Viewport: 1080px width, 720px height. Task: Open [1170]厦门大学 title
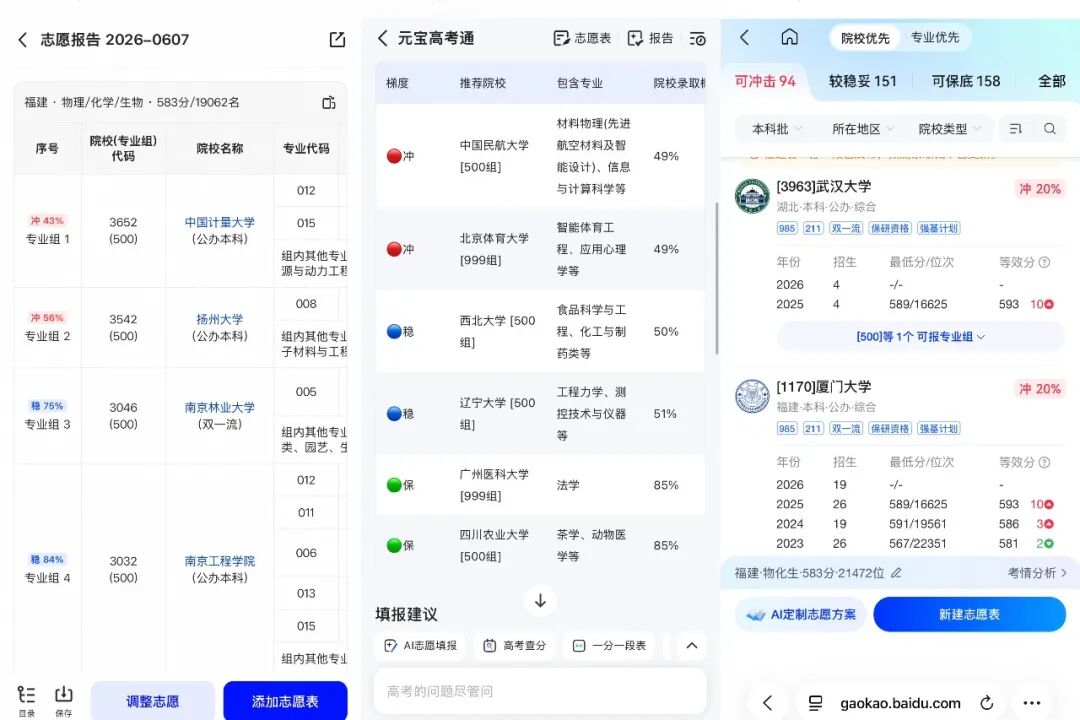824,387
